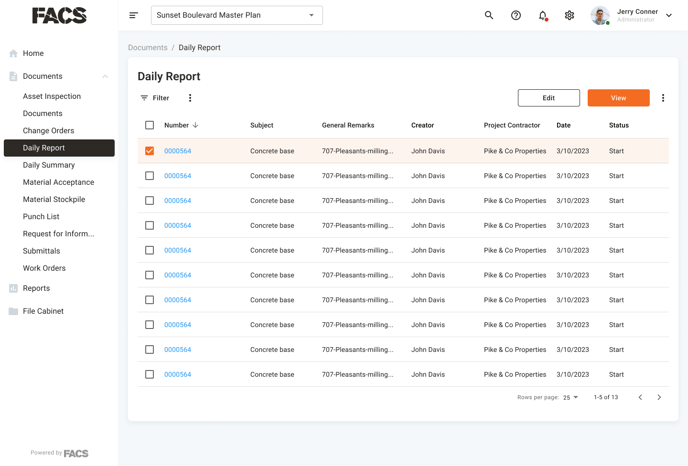Click the FACS logo at top left
This screenshot has height=466, width=688.
coord(59,16)
